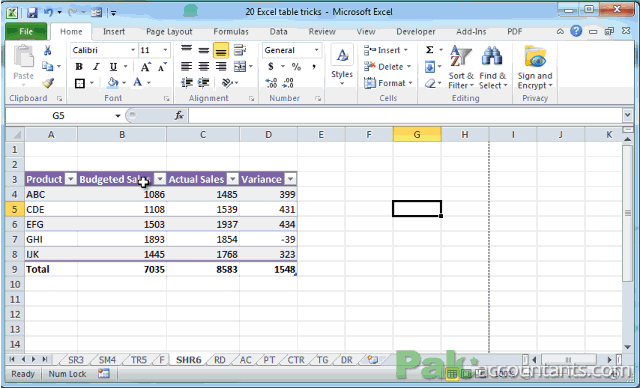Click the Cut scissors icon

click(48, 50)
